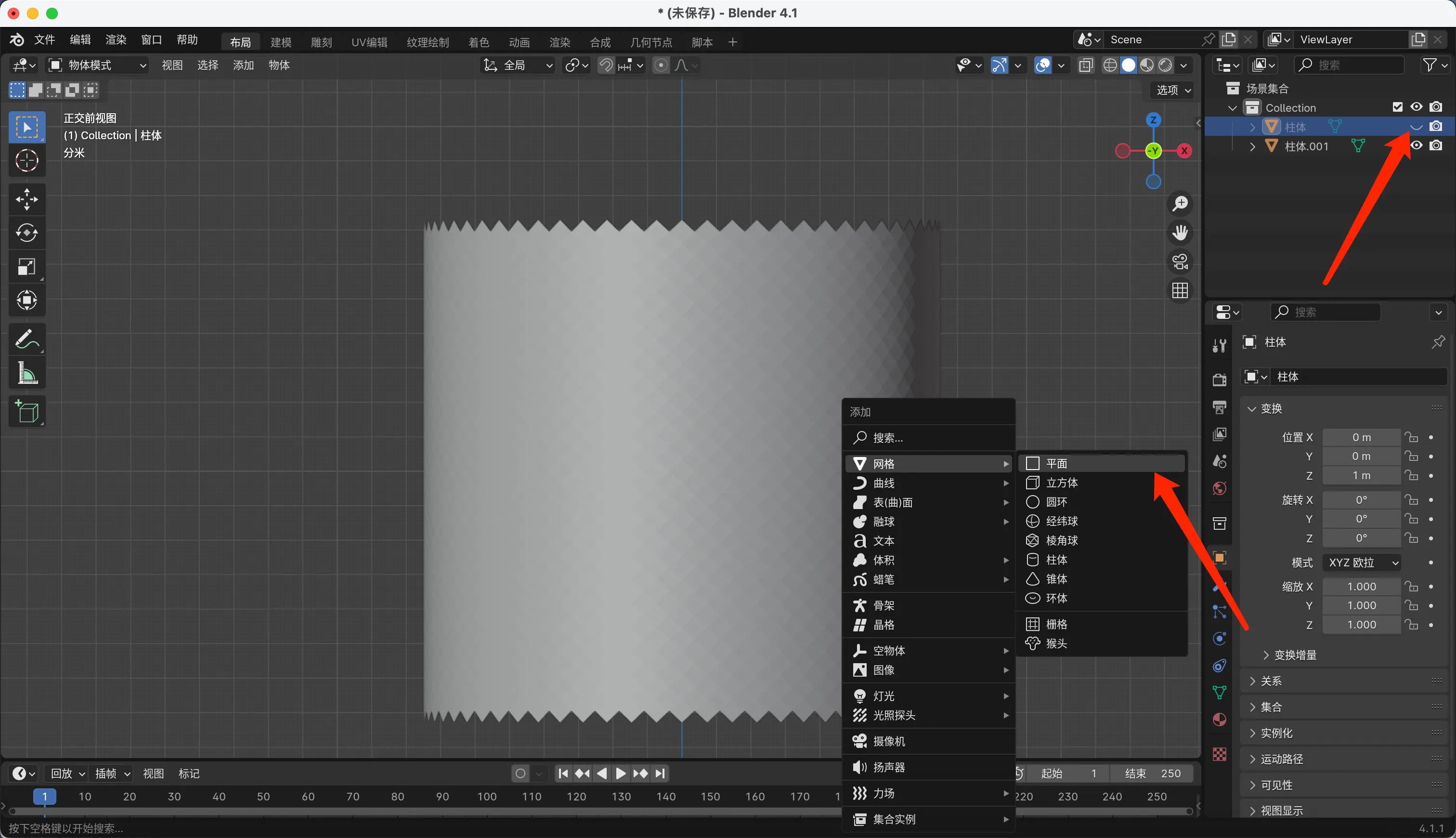Click the Add Cube tool icon
The height and width of the screenshot is (838, 1456).
point(26,411)
